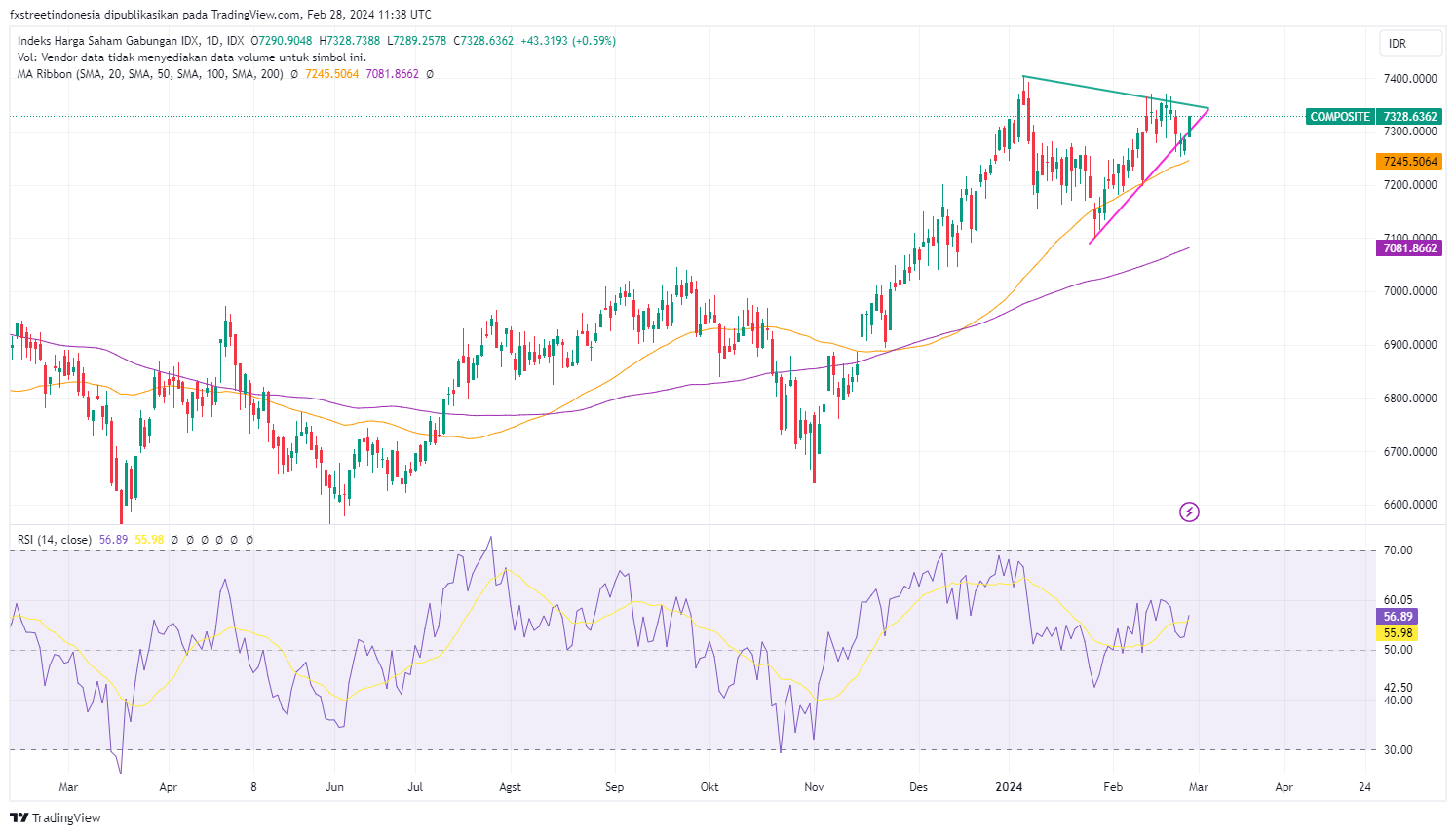Image resolution: width=1456 pixels, height=835 pixels.
Task: Click the 7300.0000 price axis label
Action: click(x=1410, y=132)
